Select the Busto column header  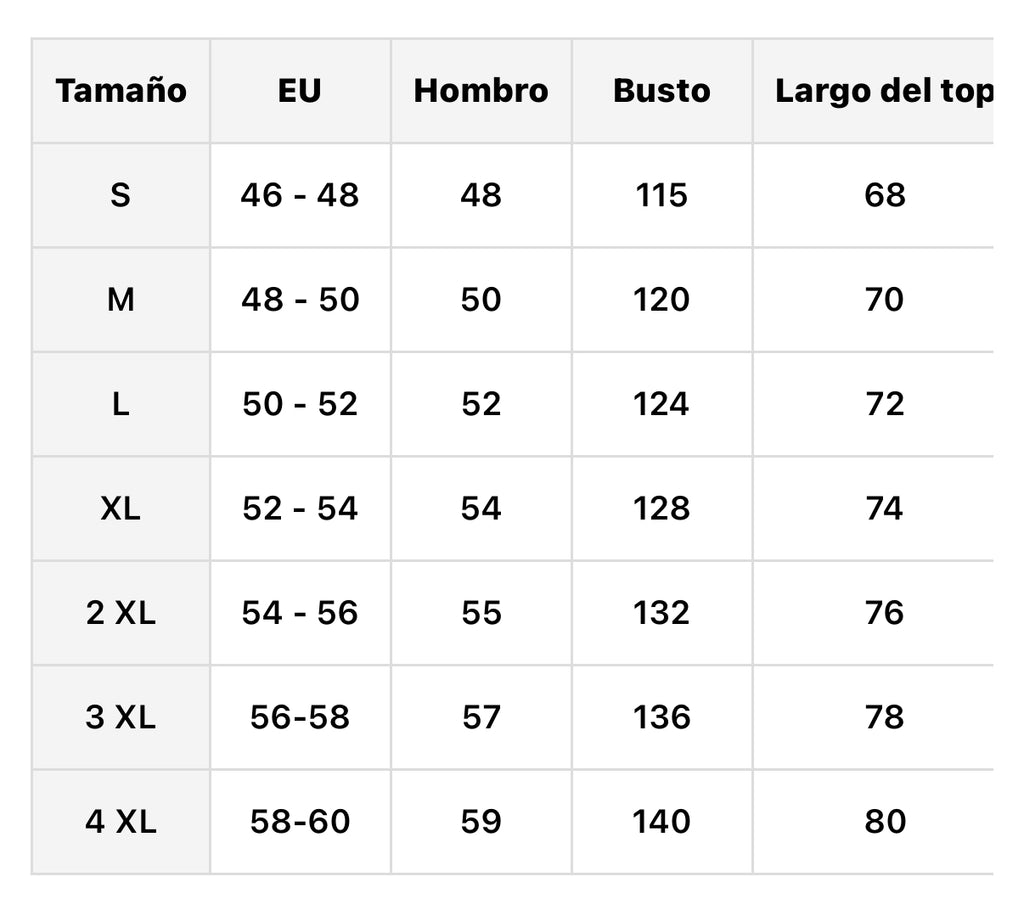662,91
